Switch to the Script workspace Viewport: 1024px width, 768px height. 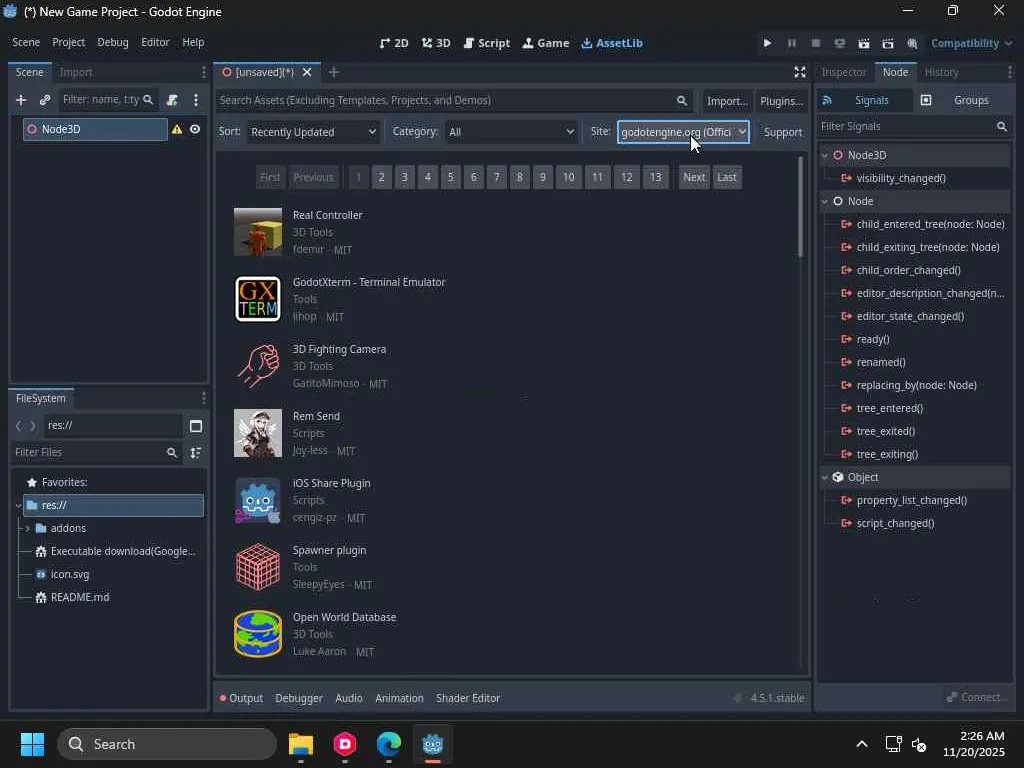click(487, 43)
